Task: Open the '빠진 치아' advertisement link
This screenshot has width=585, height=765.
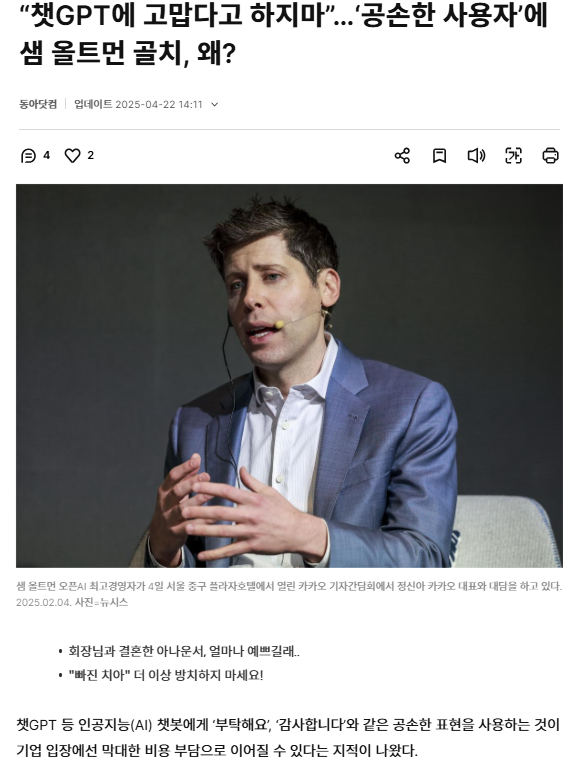Action: click(x=166, y=676)
